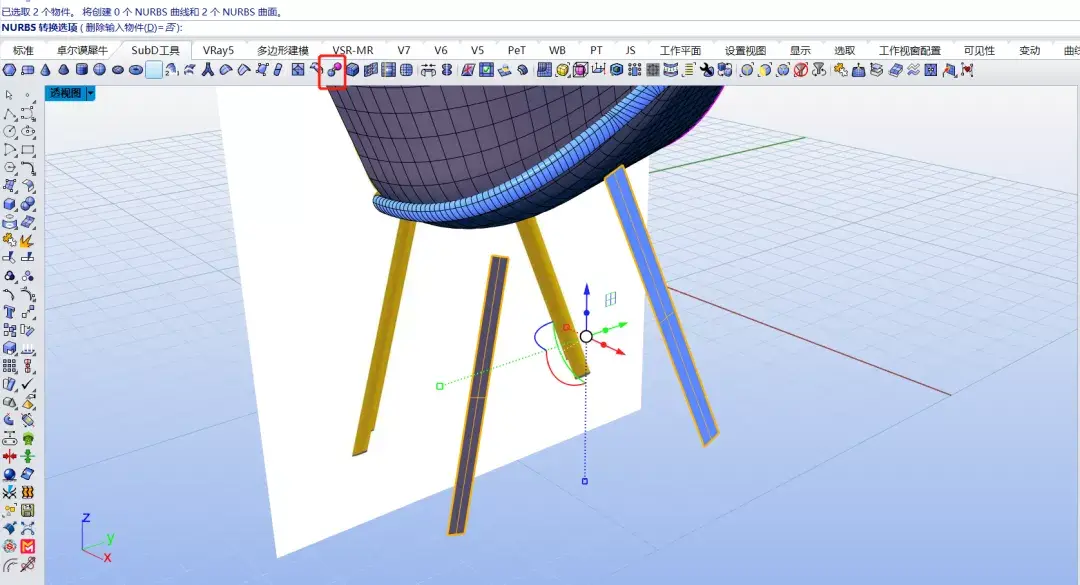Screen dimensions: 1080x585
Task: Click the gold gear with cursor icon
Action: 840,70
